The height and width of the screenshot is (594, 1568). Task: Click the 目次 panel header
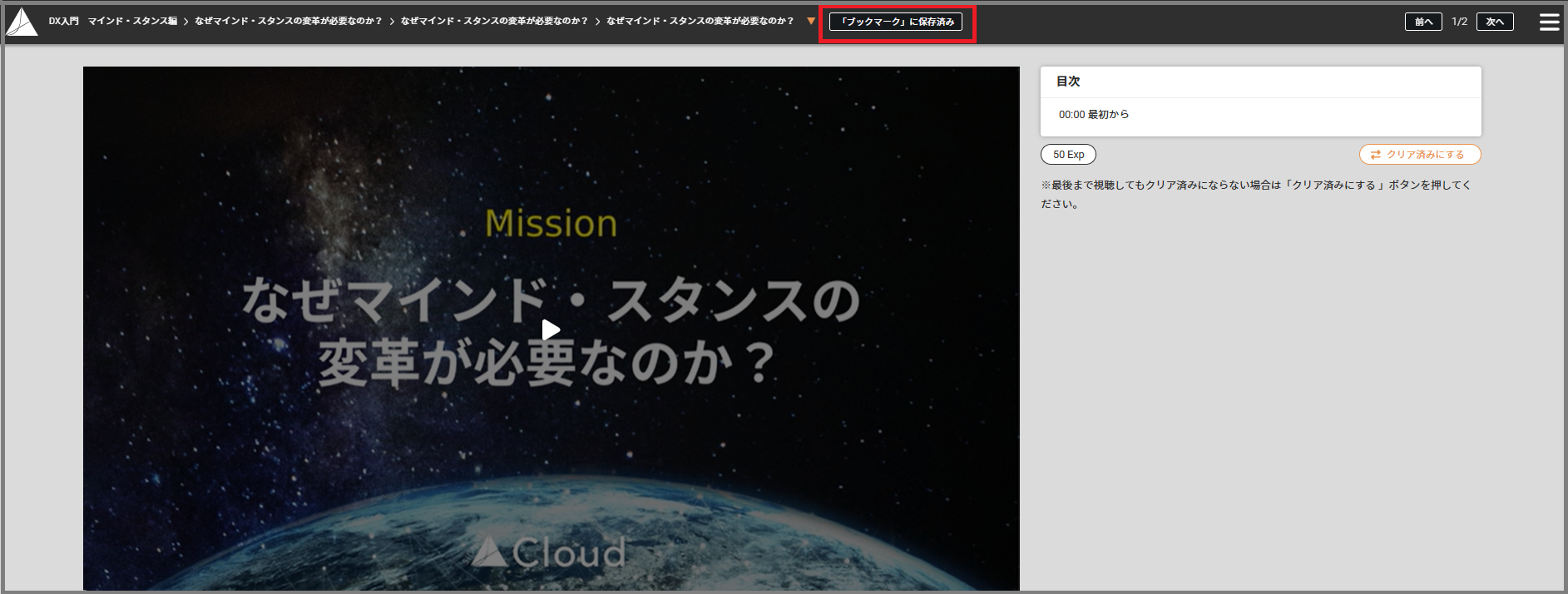[1260, 82]
